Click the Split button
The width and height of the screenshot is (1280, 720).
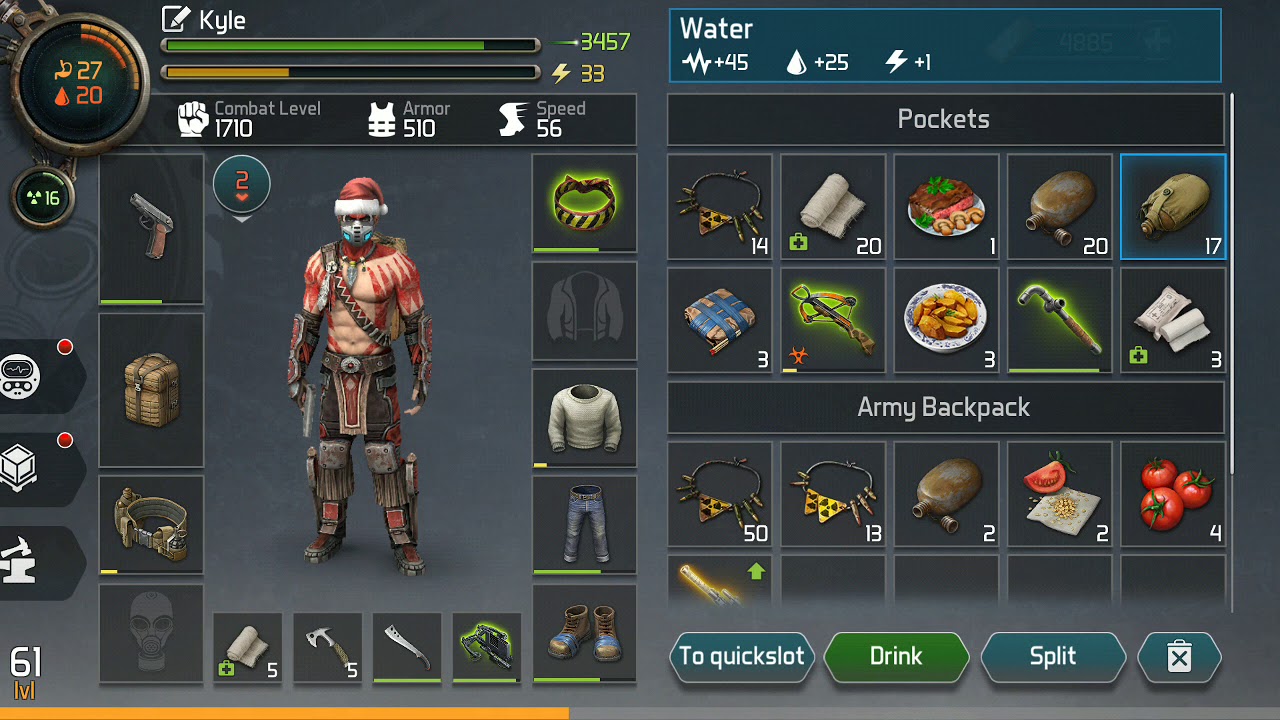[x=1053, y=657]
